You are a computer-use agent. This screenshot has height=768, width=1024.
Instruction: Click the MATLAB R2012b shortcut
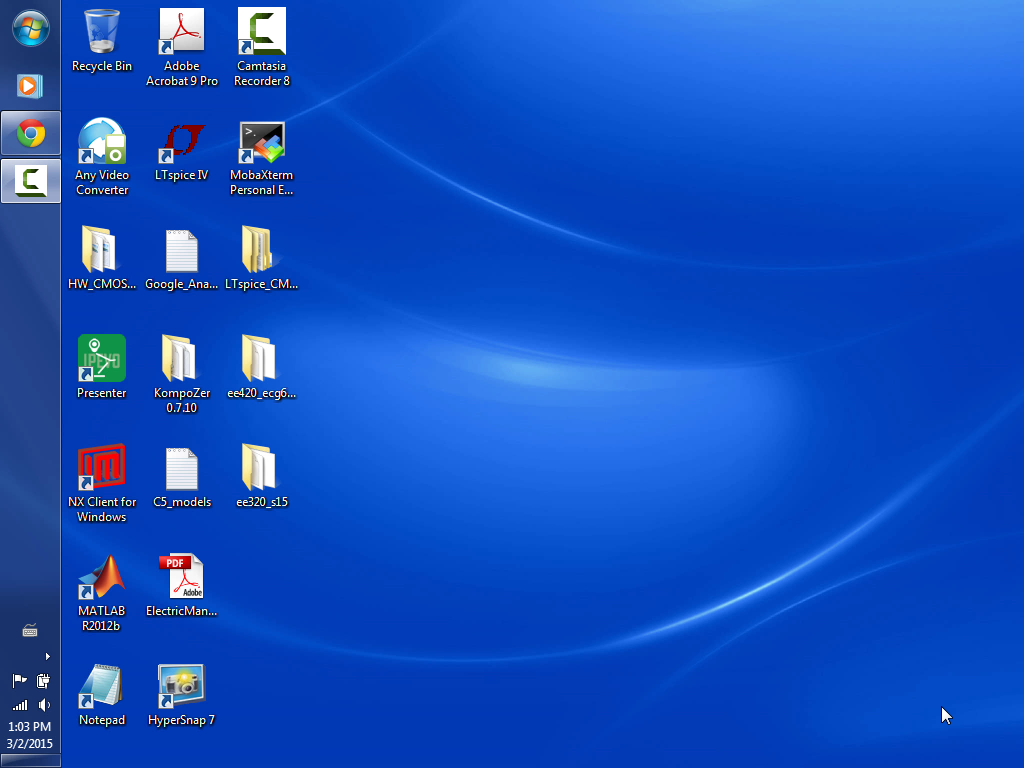pyautogui.click(x=102, y=578)
